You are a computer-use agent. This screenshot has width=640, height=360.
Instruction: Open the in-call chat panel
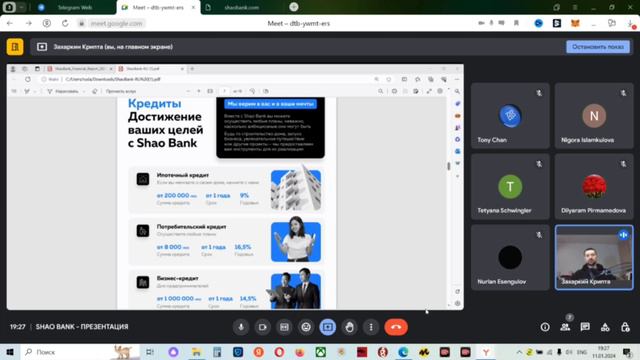585,327
